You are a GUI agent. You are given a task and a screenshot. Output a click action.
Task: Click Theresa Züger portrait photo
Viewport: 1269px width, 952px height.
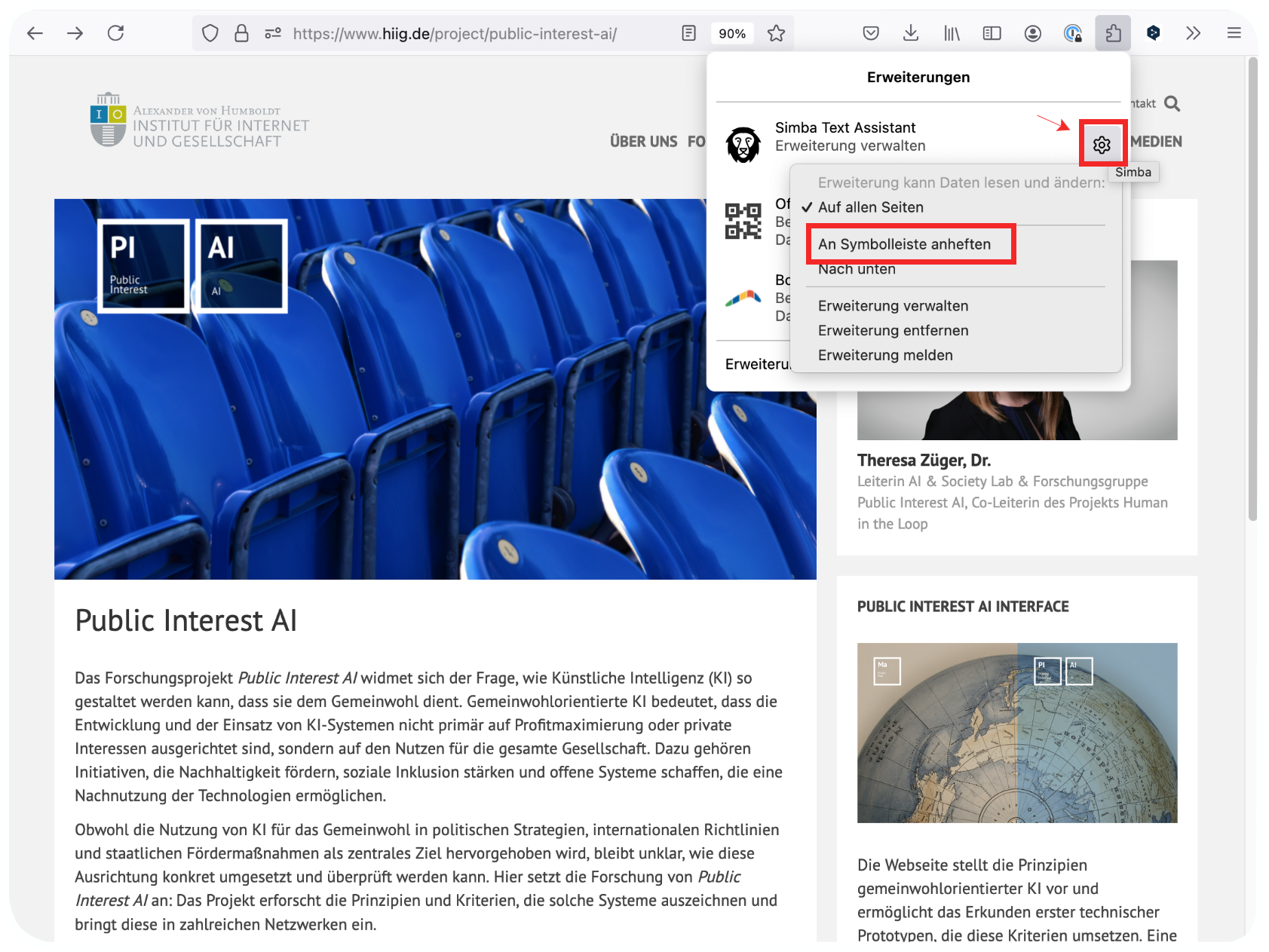point(1017,415)
